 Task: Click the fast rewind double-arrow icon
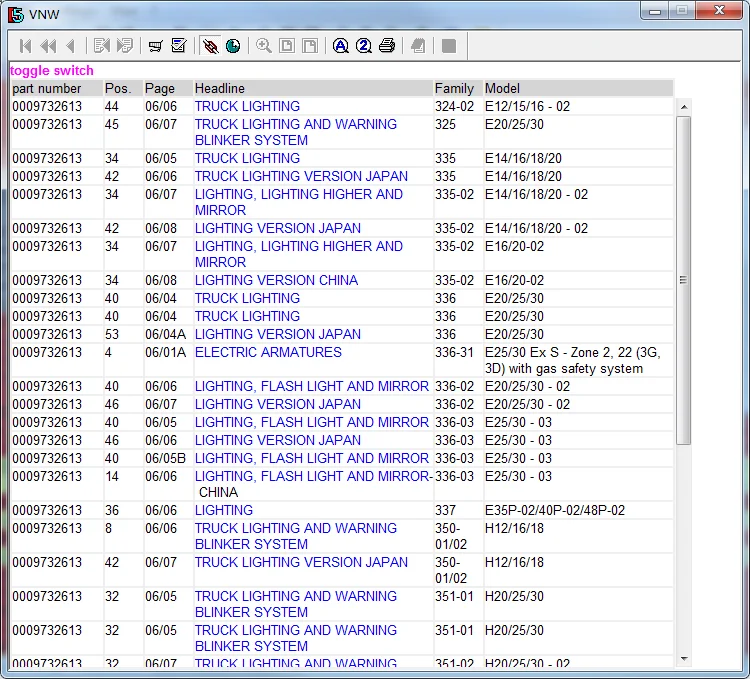tap(48, 46)
